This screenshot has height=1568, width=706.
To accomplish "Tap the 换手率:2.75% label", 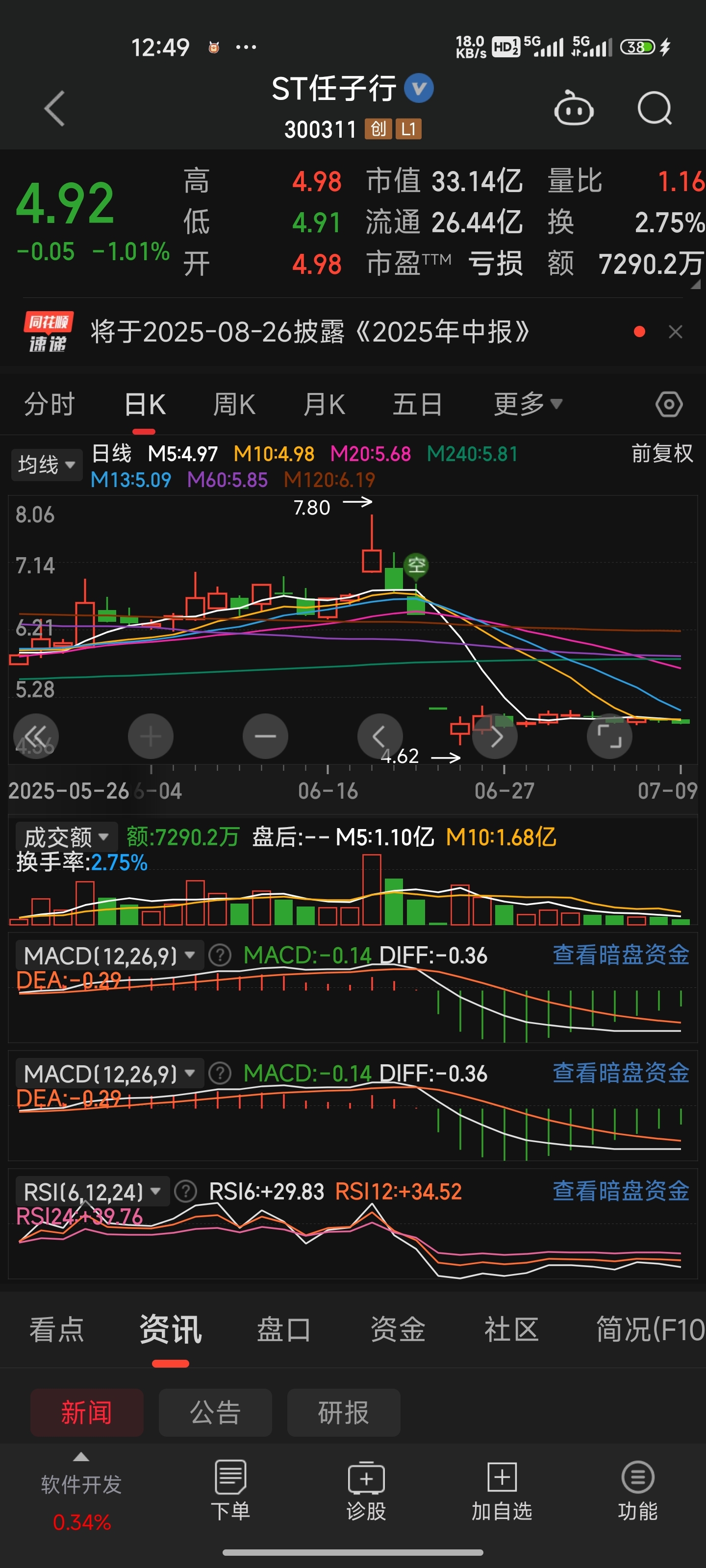I will pos(81,862).
